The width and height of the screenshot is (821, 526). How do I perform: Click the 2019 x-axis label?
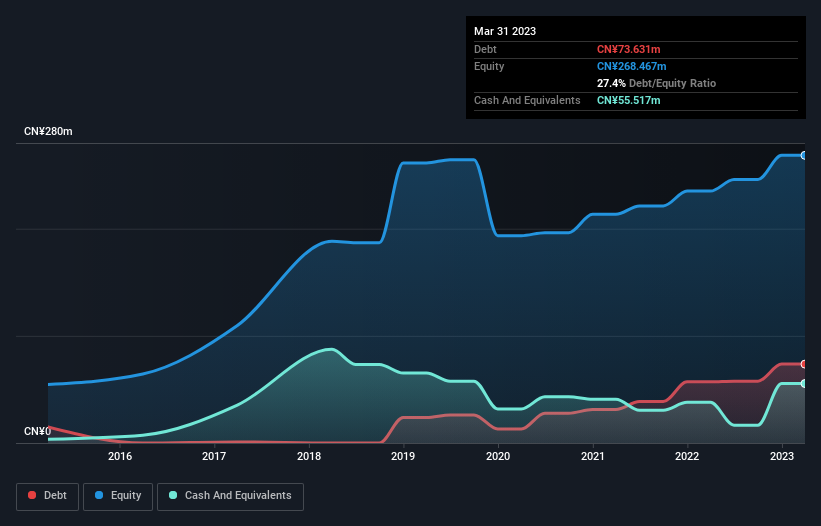(x=403, y=456)
